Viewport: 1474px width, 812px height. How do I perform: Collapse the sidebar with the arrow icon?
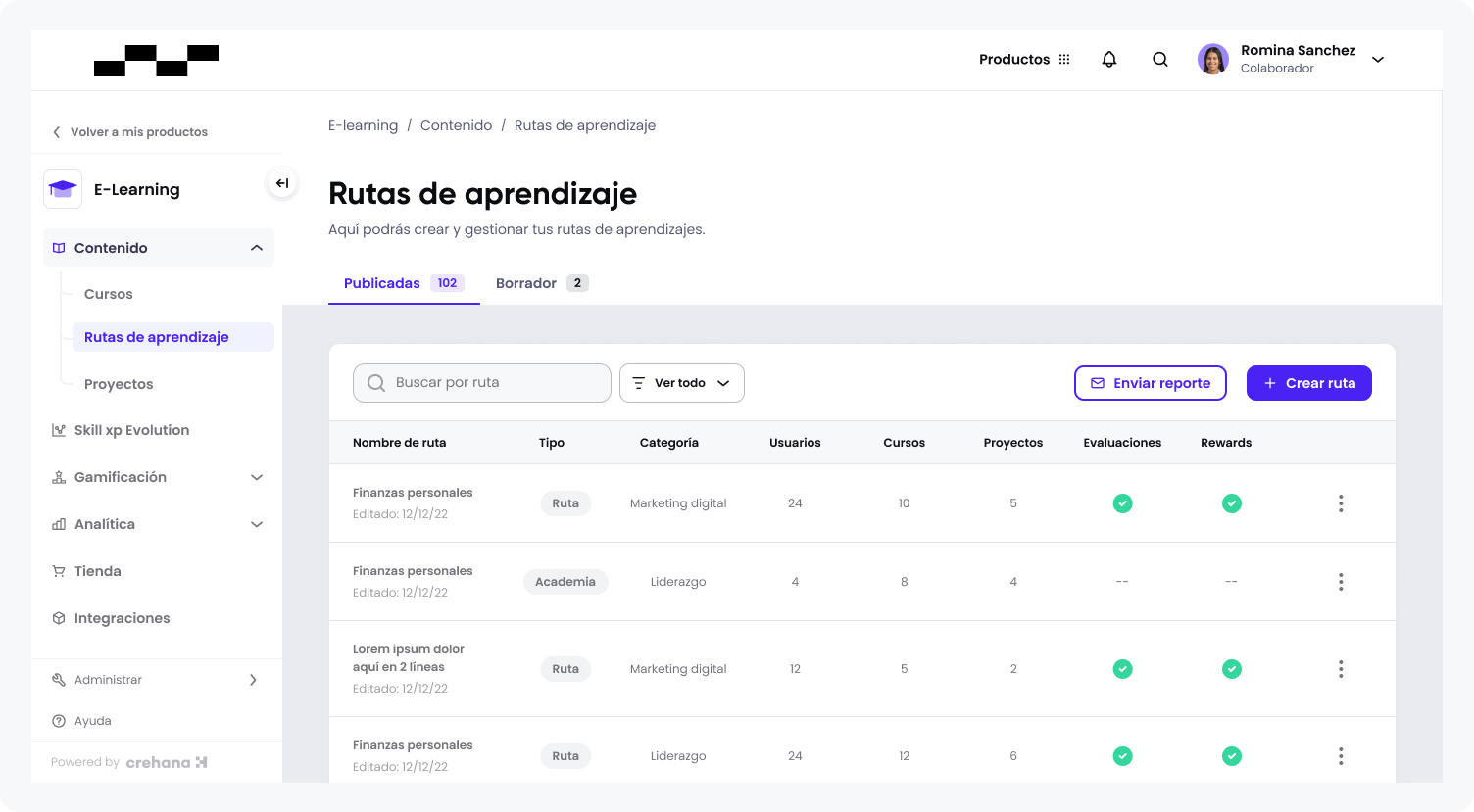(x=282, y=183)
